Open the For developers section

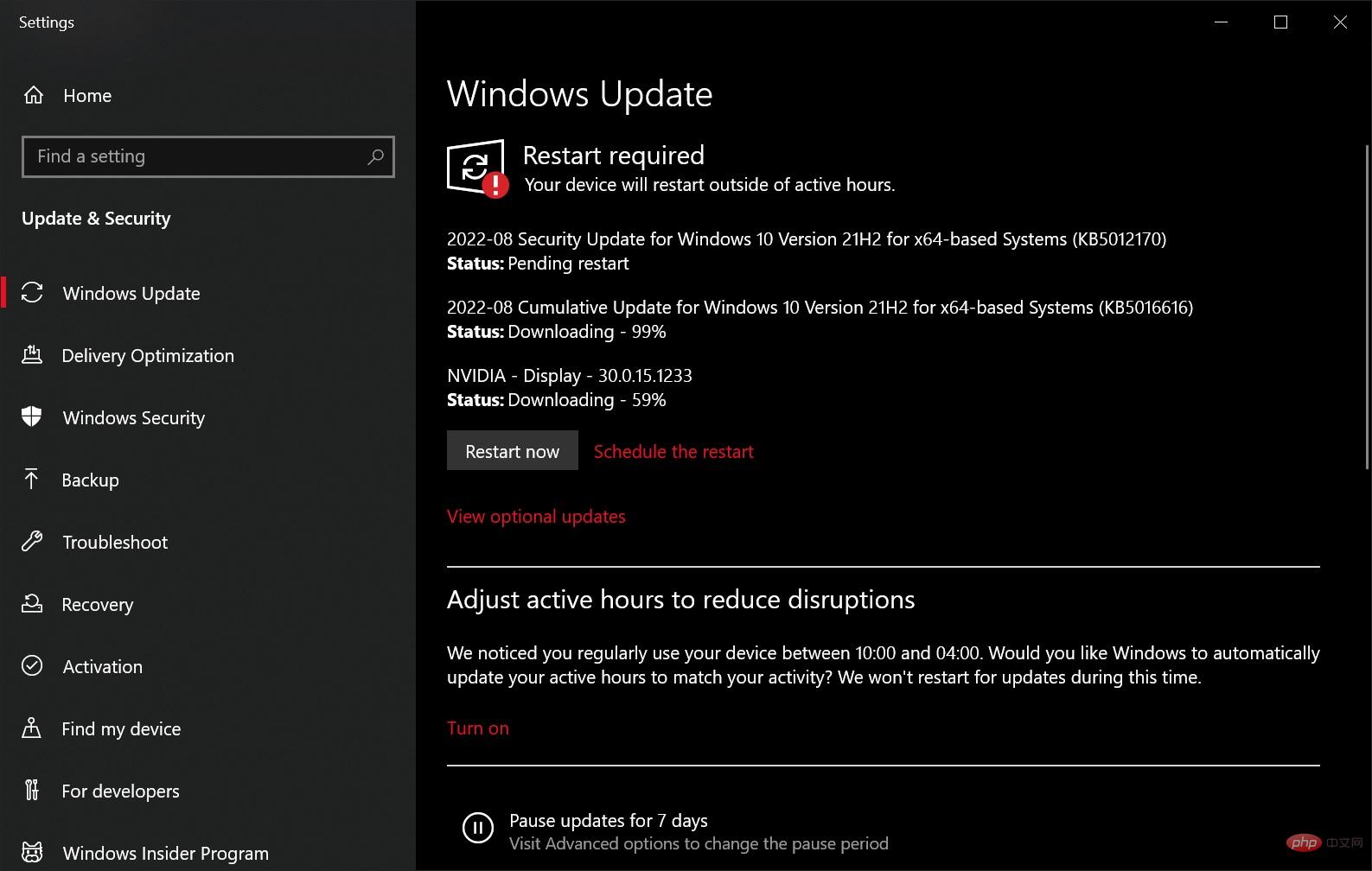pos(121,792)
